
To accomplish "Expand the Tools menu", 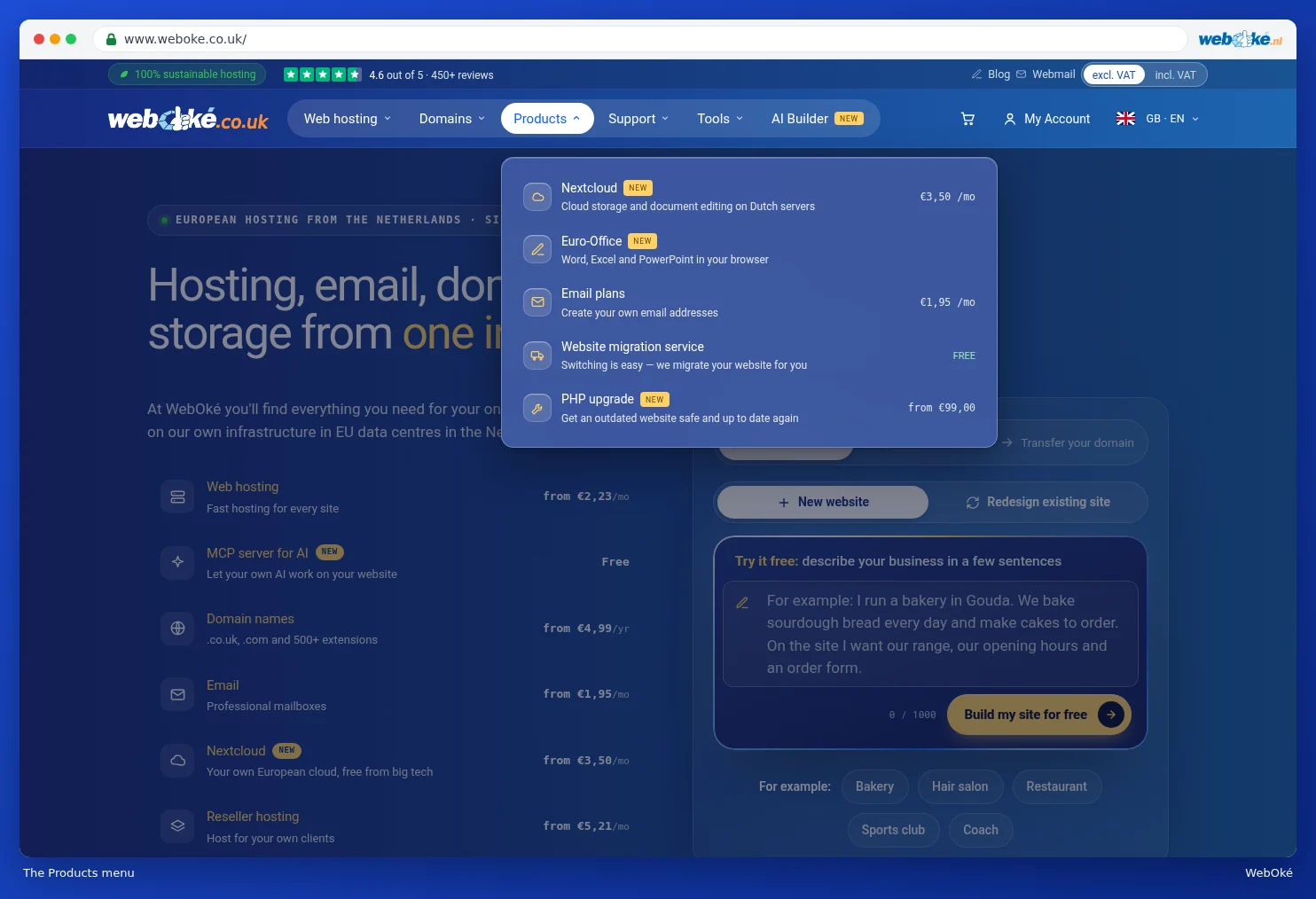I will pos(720,119).
